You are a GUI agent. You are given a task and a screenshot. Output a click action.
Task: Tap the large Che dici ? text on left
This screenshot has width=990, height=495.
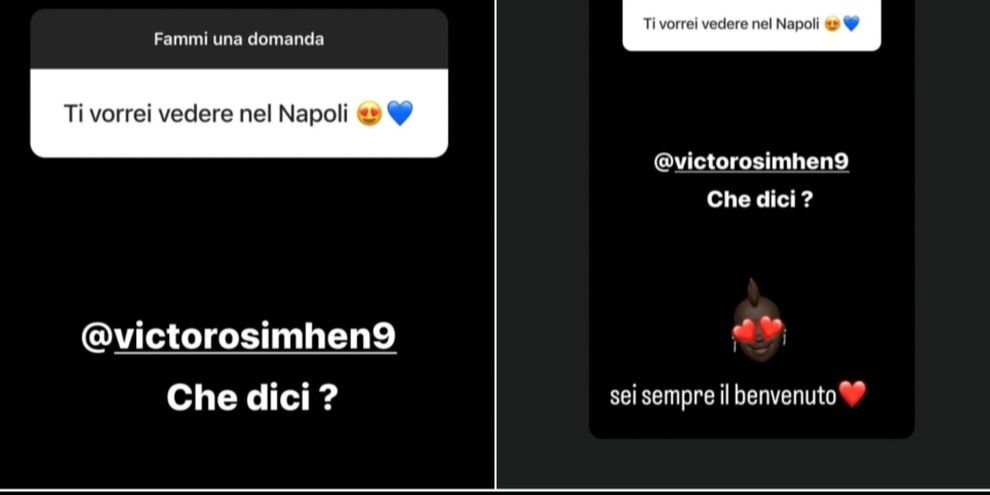coord(251,398)
